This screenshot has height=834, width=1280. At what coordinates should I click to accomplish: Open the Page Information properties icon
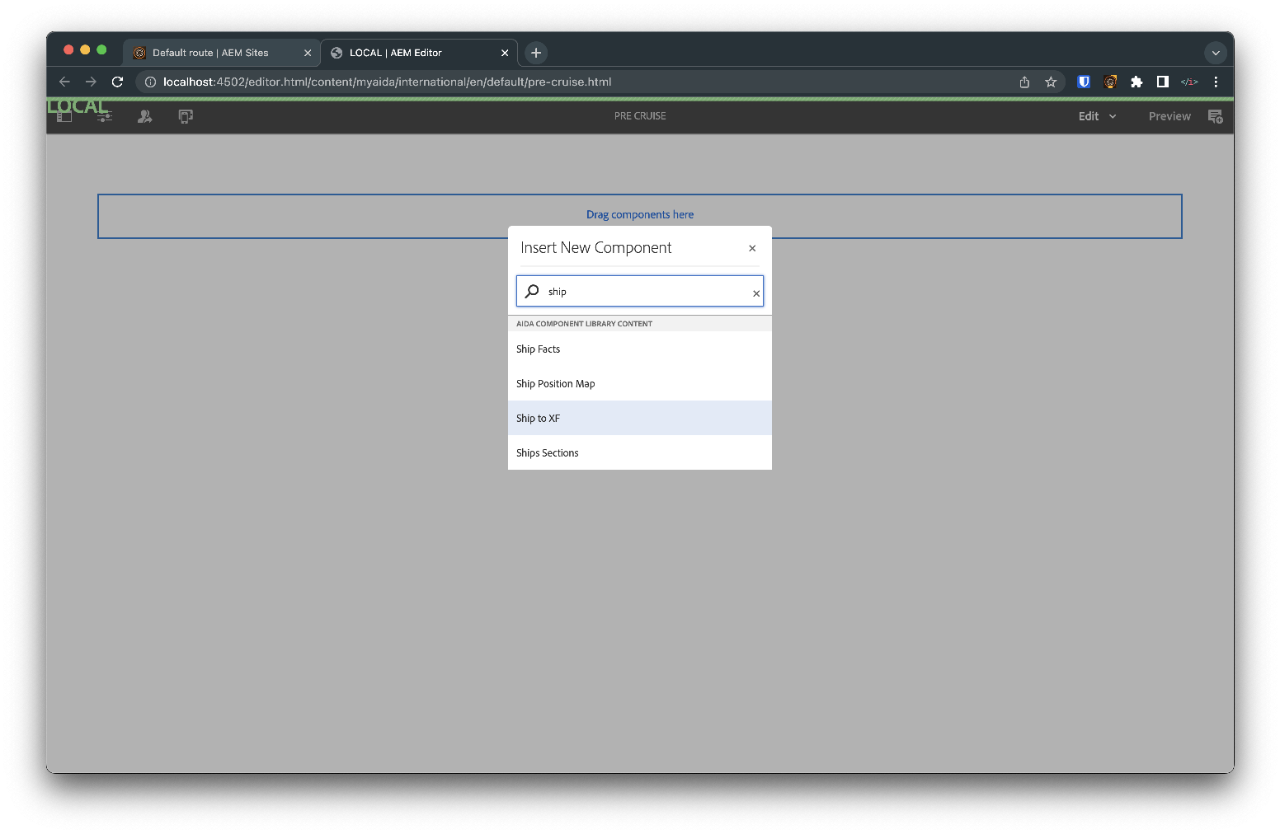105,117
